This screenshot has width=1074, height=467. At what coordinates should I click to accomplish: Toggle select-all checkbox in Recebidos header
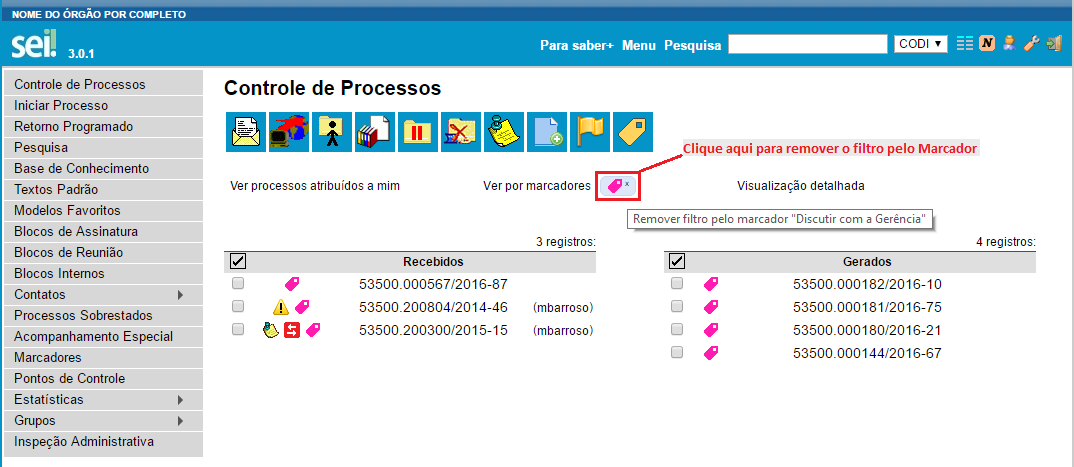click(x=238, y=261)
